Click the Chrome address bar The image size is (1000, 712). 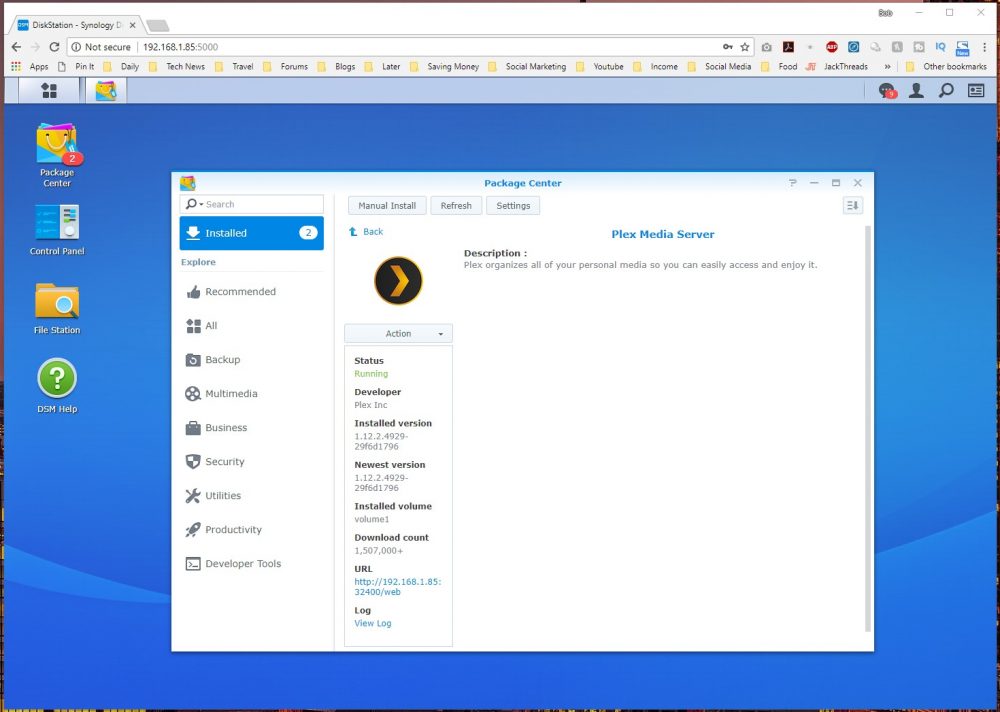coord(408,47)
